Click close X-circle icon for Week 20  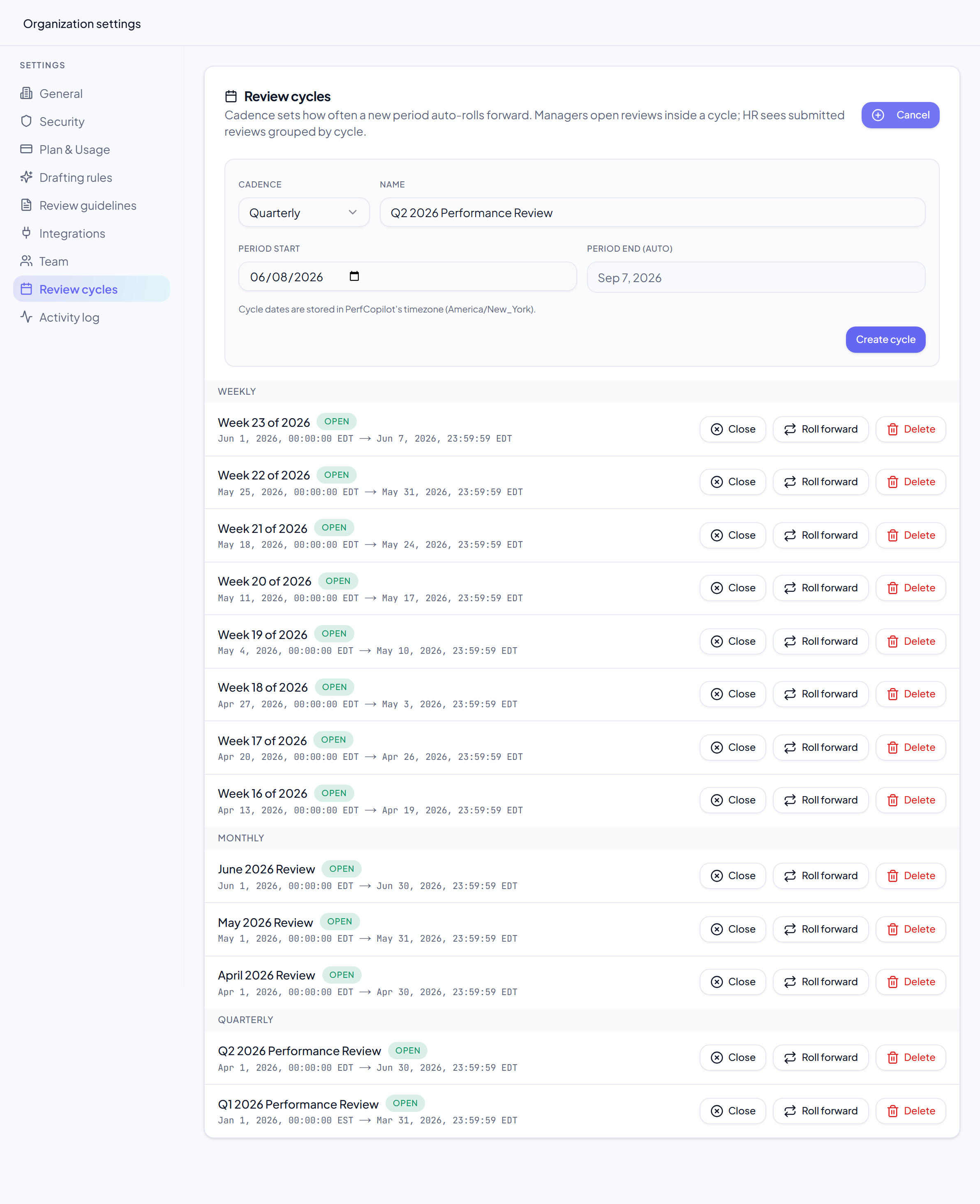(x=717, y=588)
